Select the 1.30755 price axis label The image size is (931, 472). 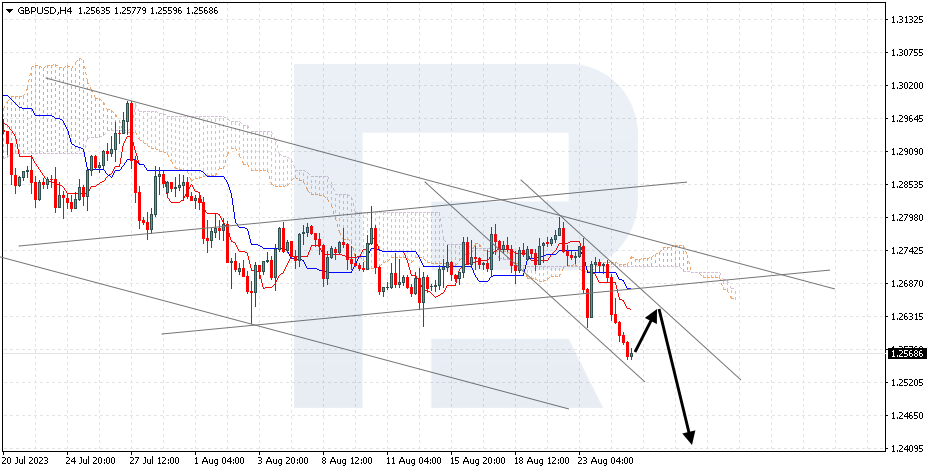905,53
